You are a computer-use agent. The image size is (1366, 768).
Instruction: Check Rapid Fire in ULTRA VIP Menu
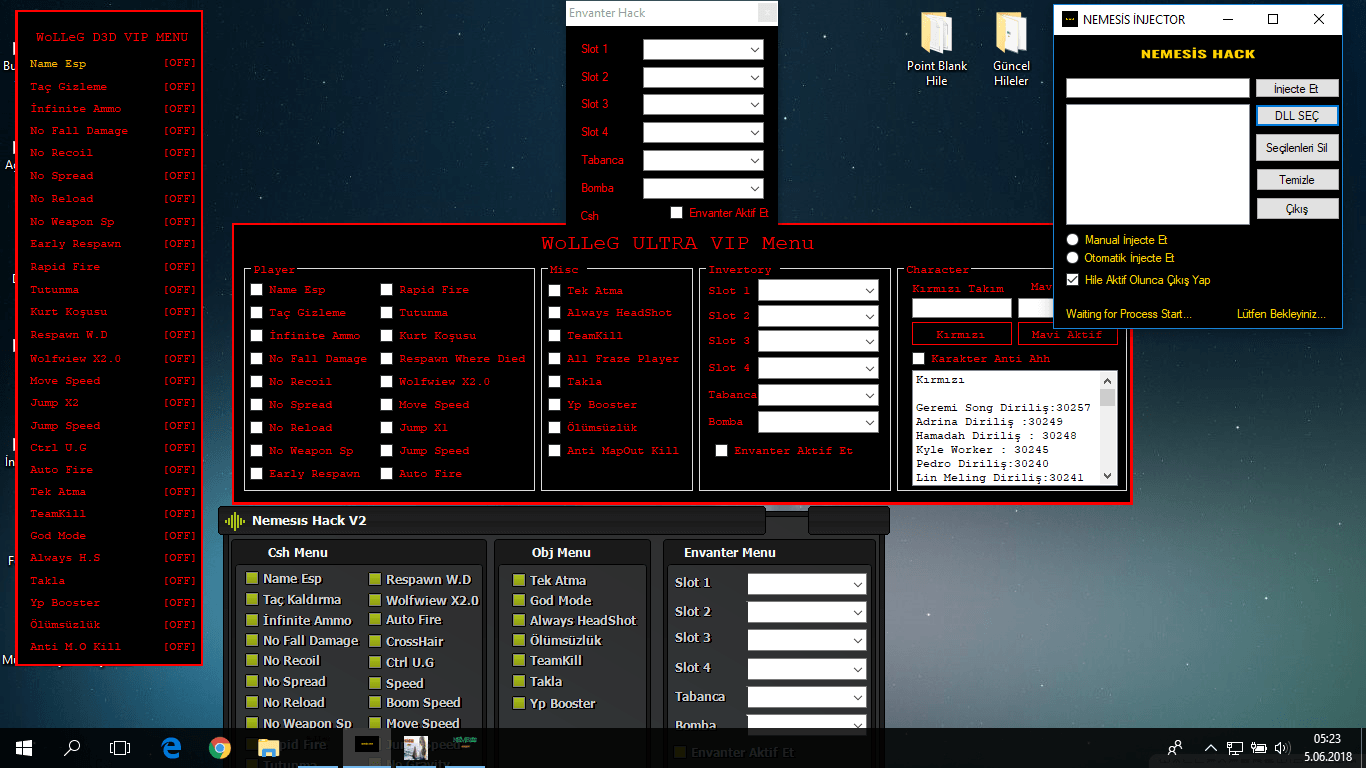point(387,290)
